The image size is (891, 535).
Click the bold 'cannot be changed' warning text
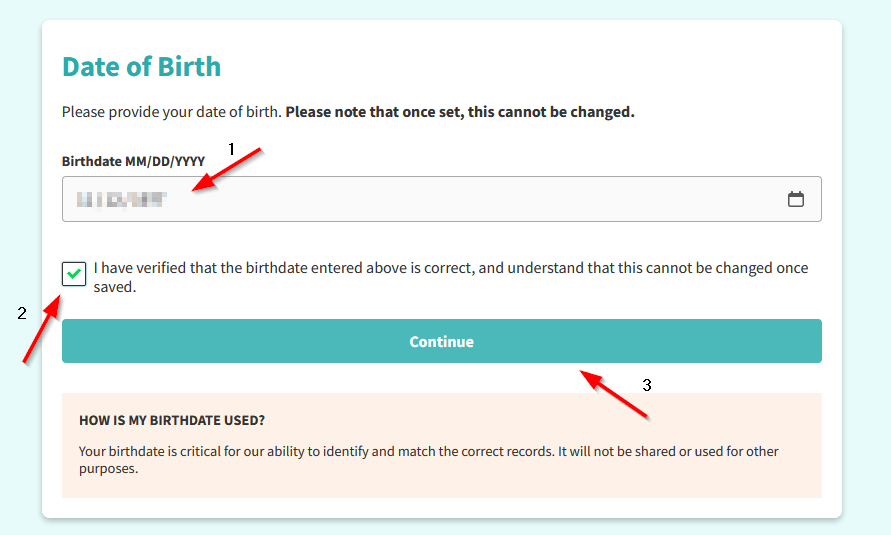pyautogui.click(x=460, y=112)
